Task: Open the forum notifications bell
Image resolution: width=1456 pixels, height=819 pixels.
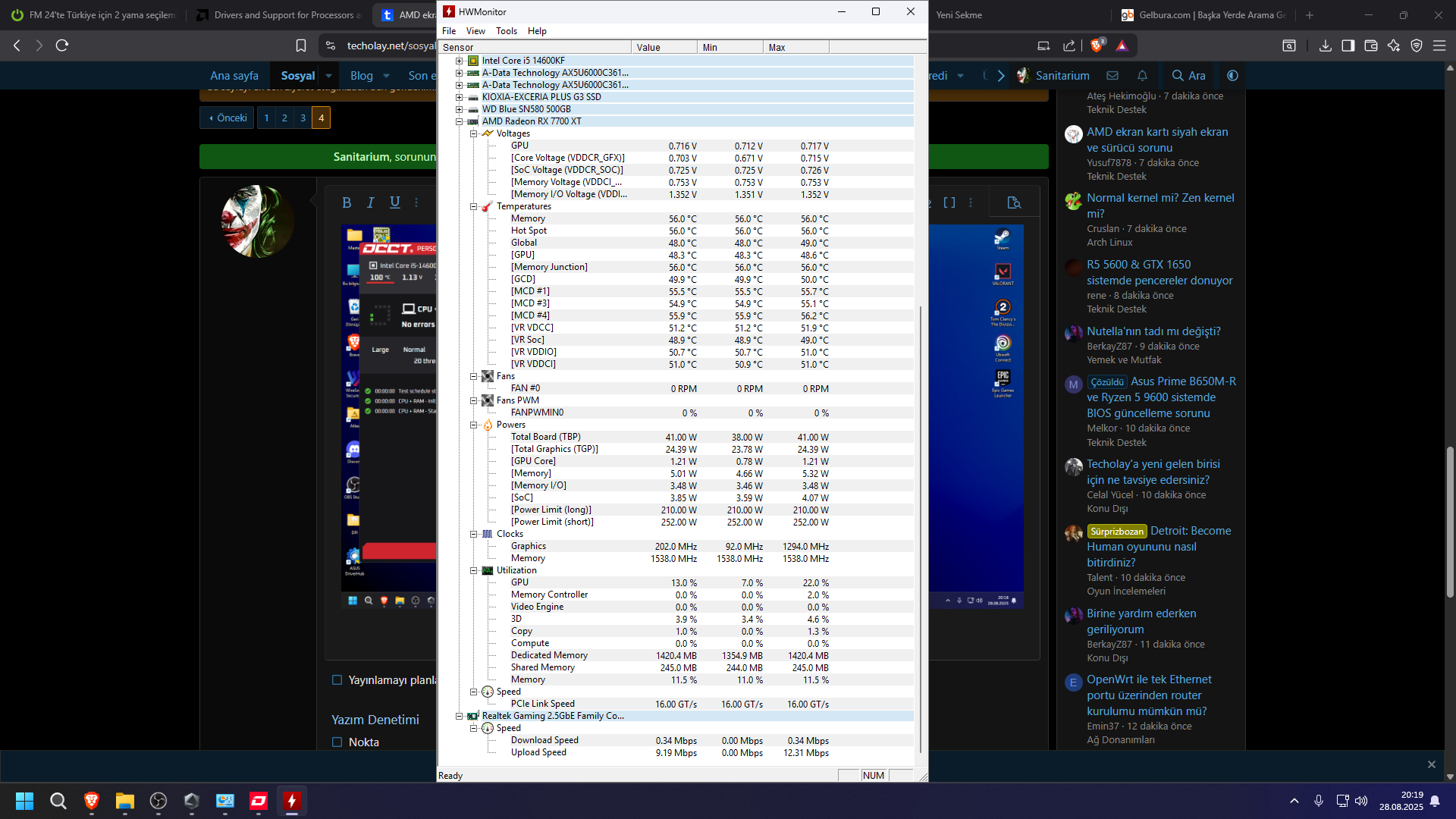Action: (1142, 76)
